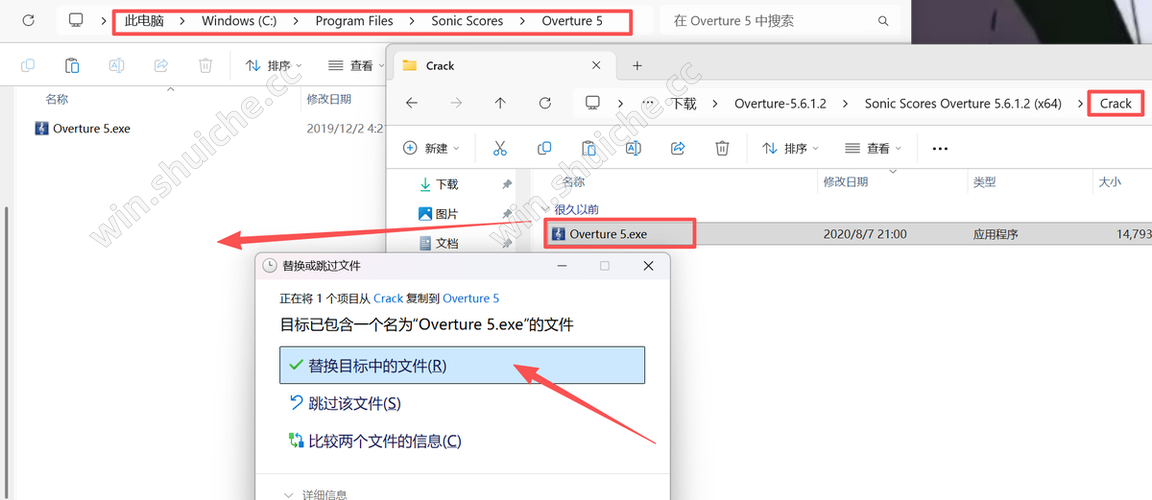Open the three-dot more options menu
Screen dimensions: 1152x500
(939, 148)
